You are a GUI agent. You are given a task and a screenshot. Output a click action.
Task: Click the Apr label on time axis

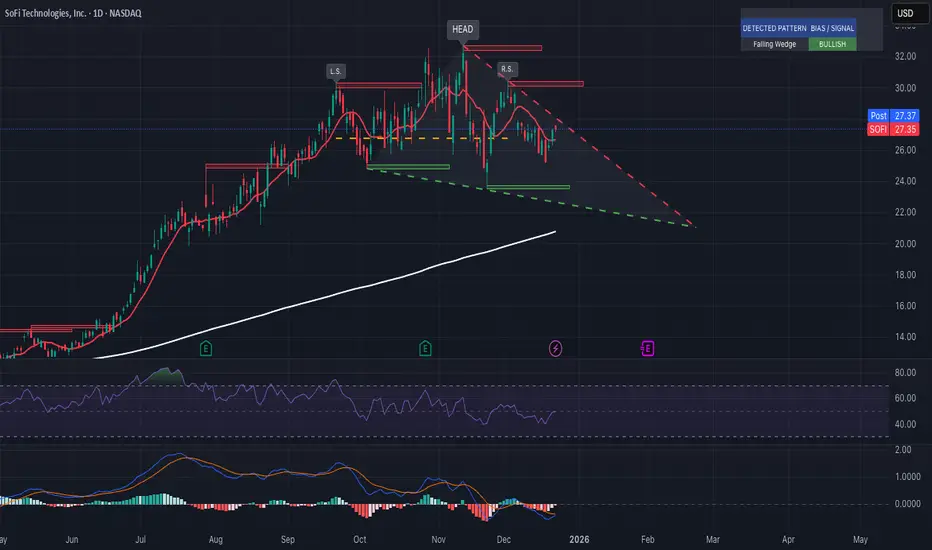click(x=788, y=539)
